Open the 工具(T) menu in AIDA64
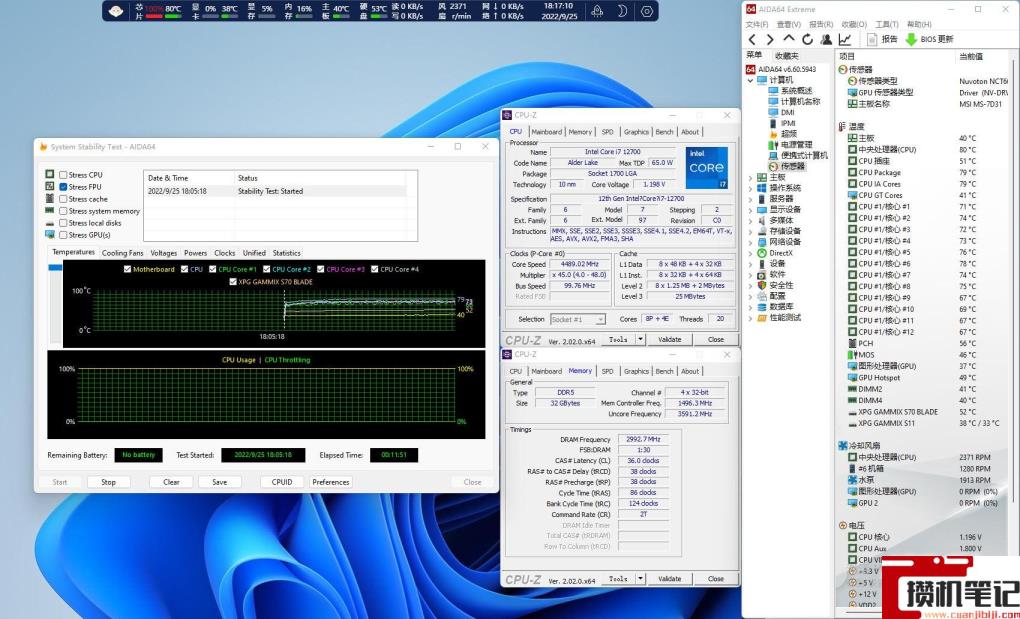The height and width of the screenshot is (619, 1020). [x=886, y=25]
